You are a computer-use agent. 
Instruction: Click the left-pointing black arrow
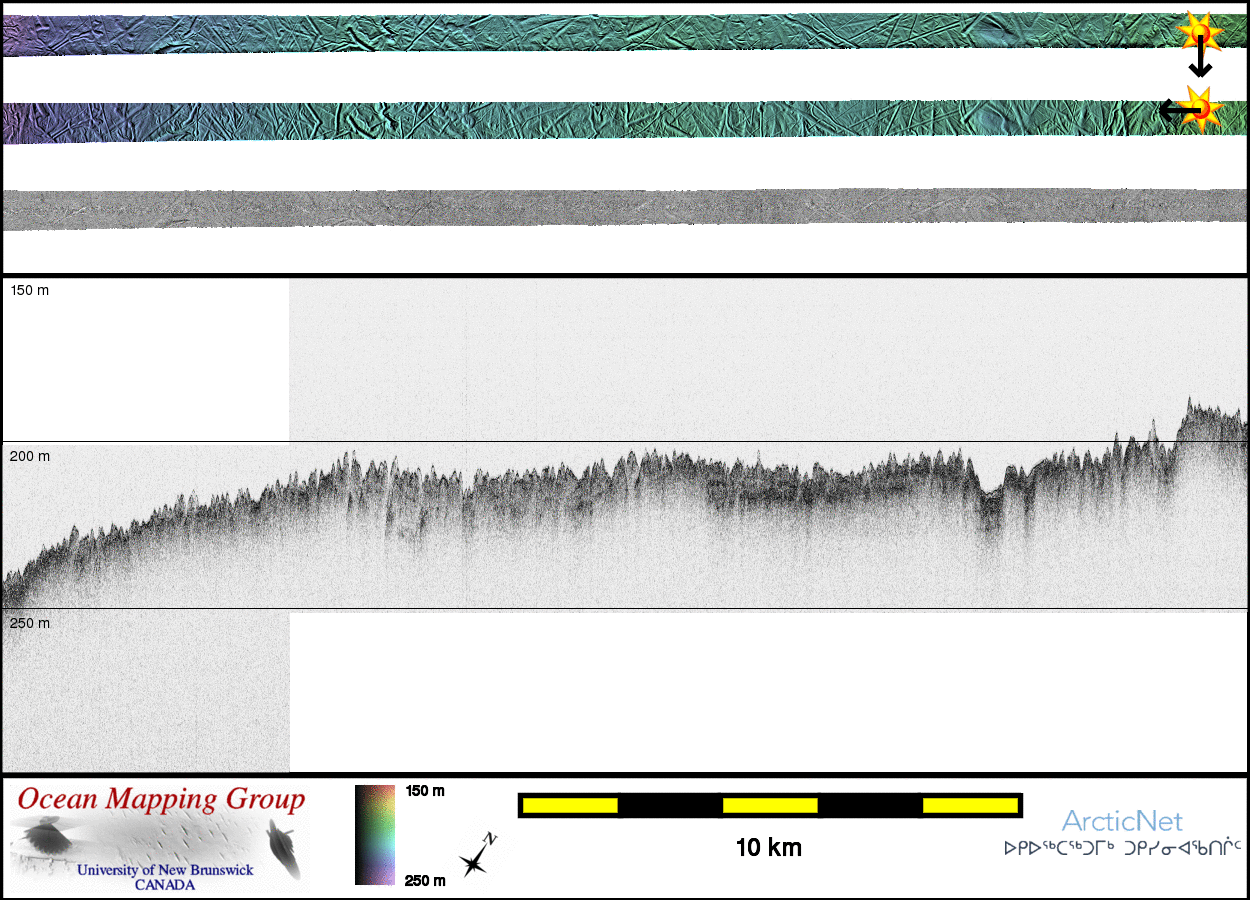pos(1172,110)
